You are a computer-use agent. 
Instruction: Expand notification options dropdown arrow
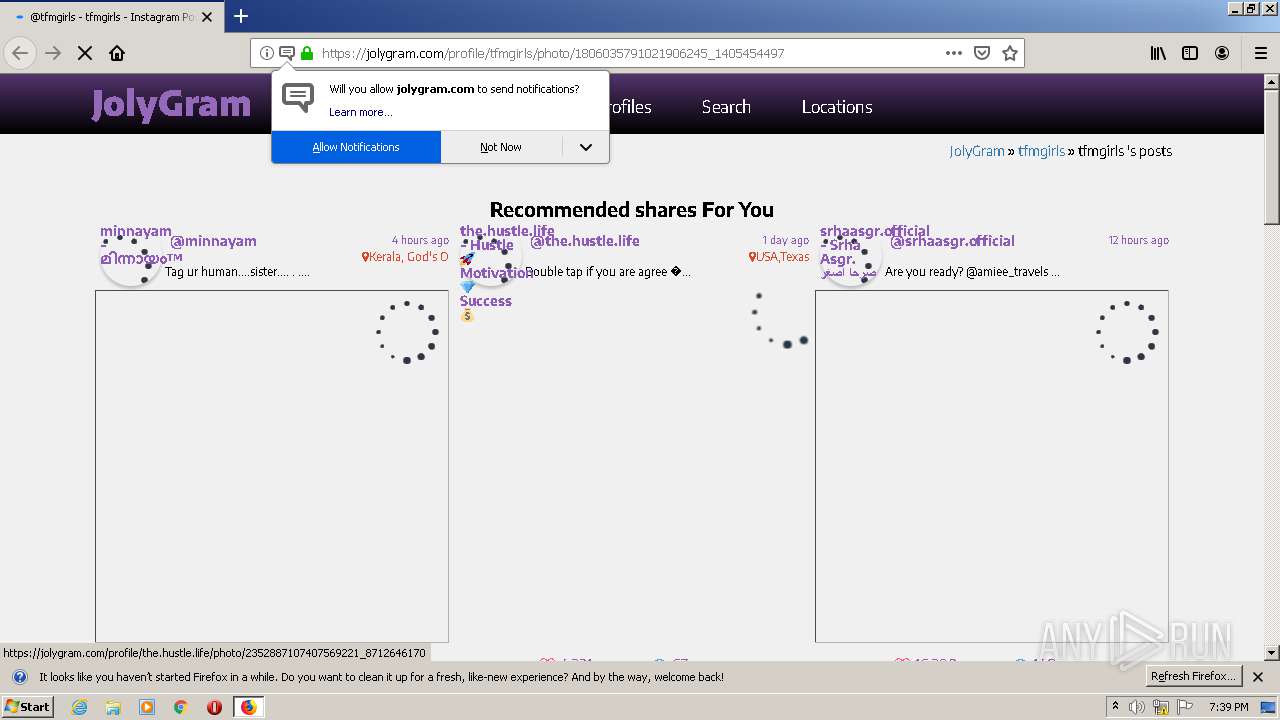tap(586, 147)
